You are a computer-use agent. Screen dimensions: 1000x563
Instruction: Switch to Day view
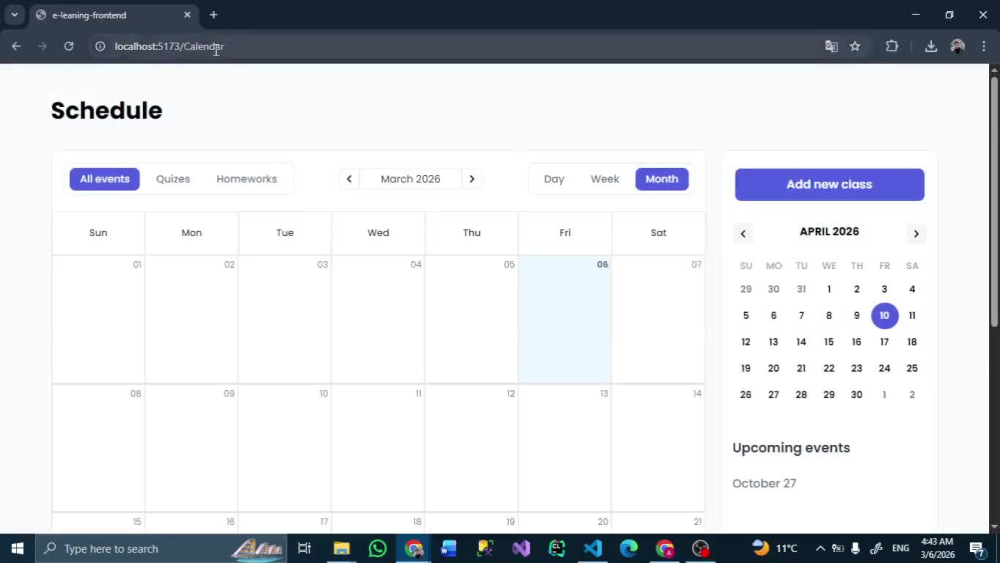point(554,179)
